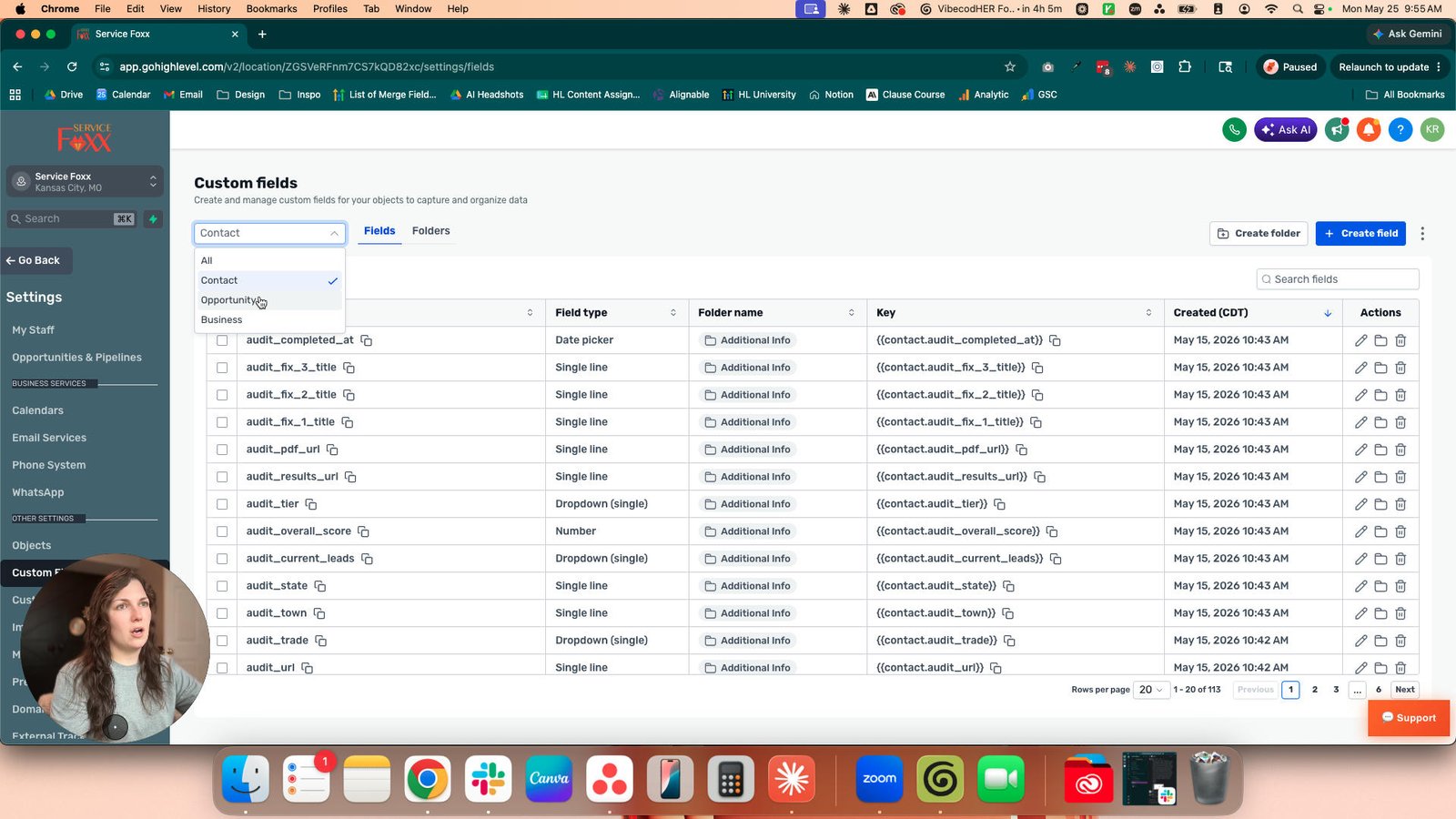Open Calendars settings in the sidebar

click(37, 410)
